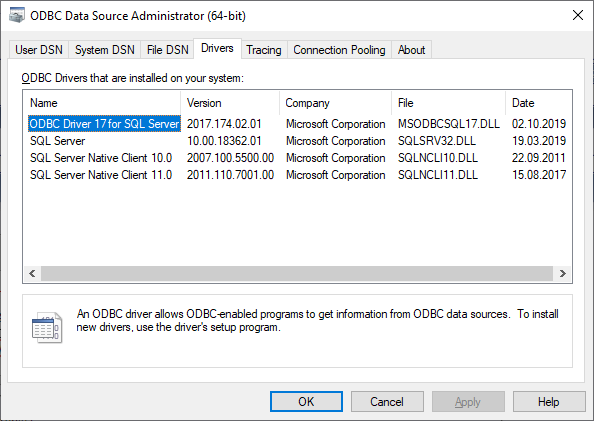Select the Tracing tab

(264, 50)
